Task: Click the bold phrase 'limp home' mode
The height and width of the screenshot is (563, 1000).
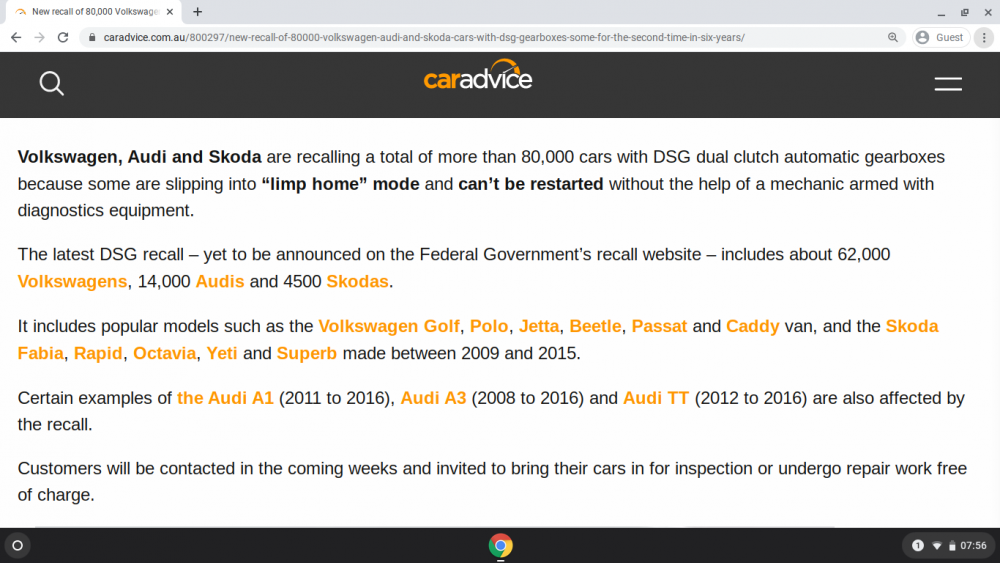Action: (341, 184)
